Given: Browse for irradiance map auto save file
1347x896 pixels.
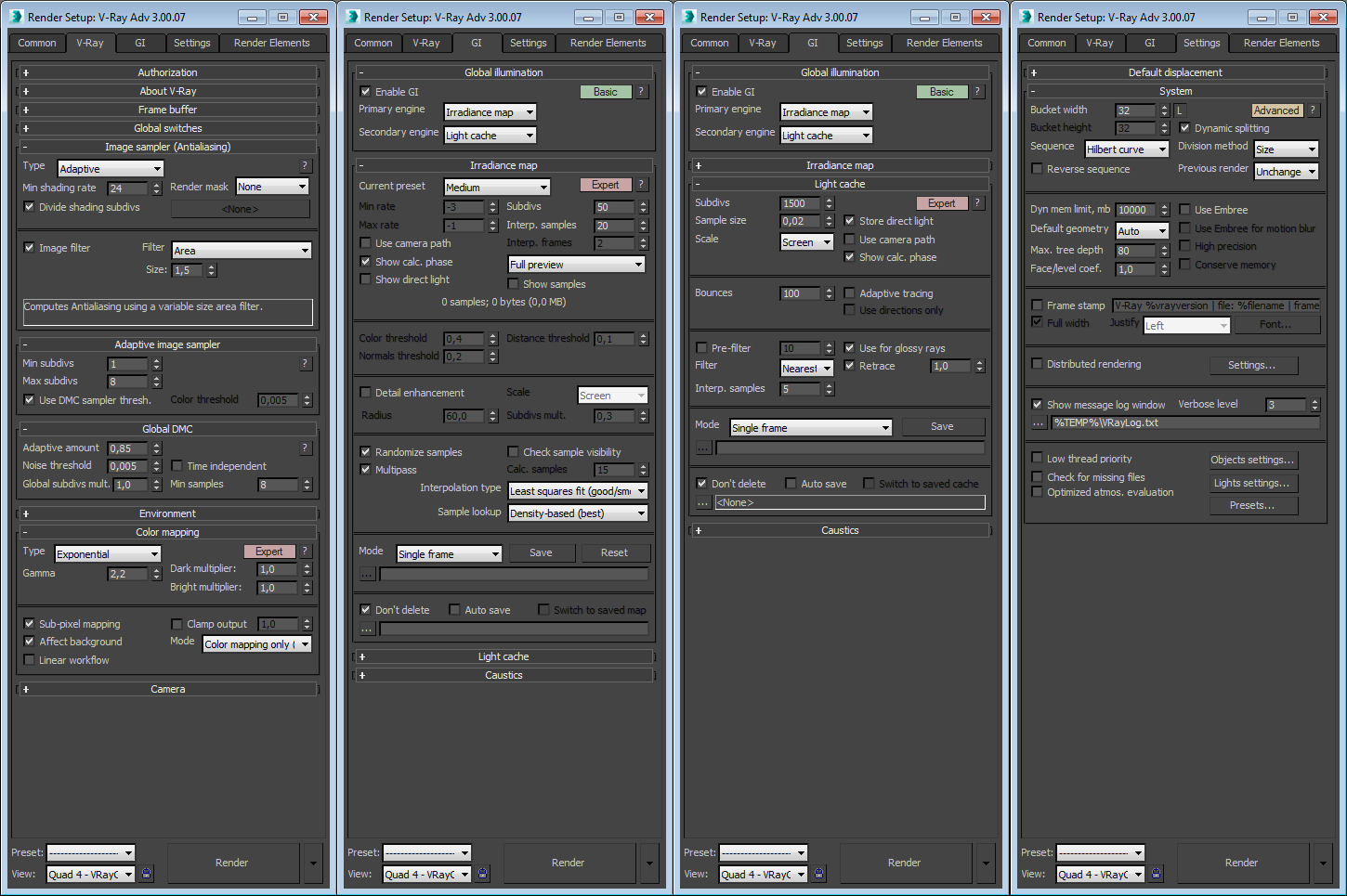Looking at the screenshot, I should [x=367, y=630].
